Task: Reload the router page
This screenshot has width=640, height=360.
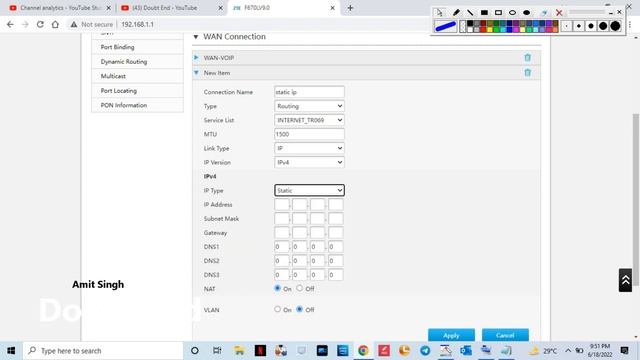Action: coord(40,24)
